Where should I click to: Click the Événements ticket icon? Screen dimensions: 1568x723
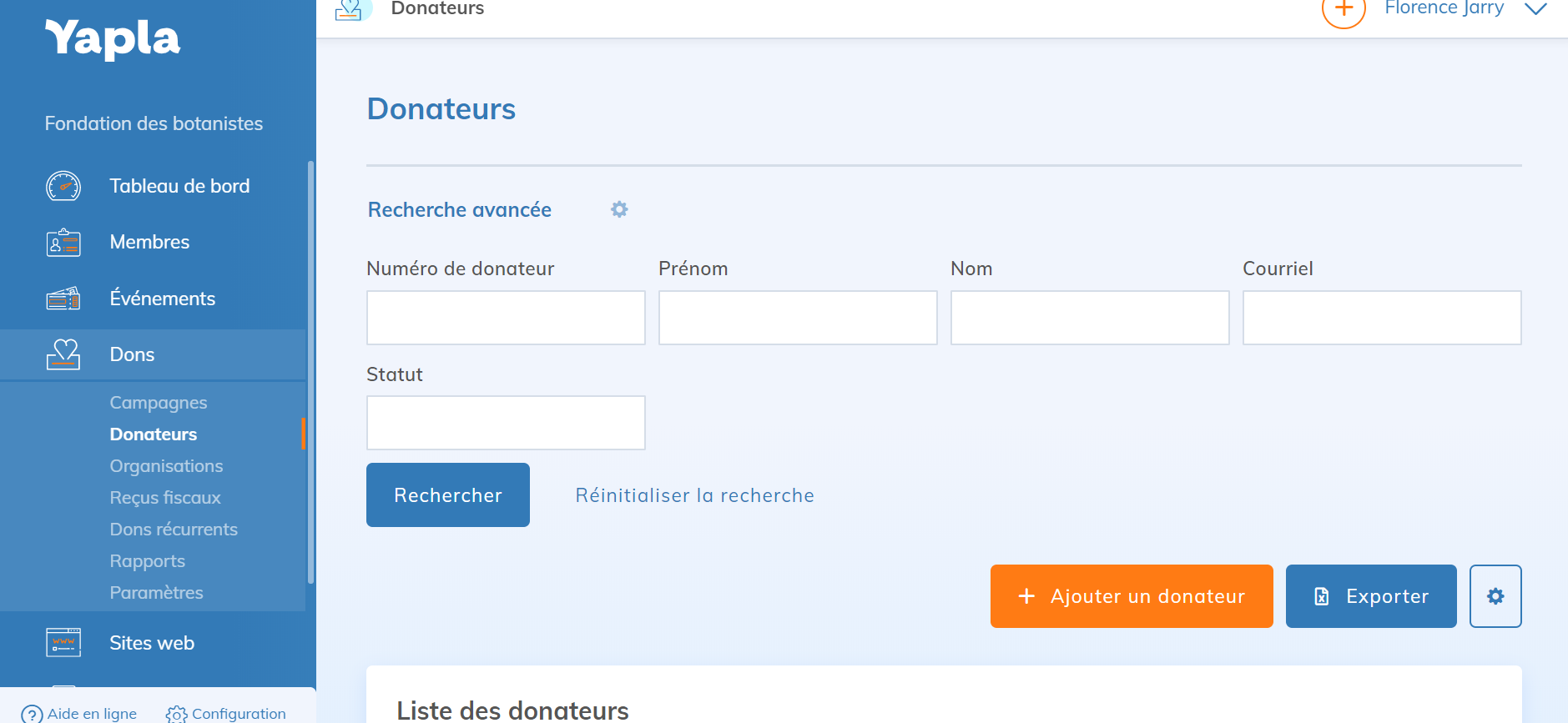point(63,299)
